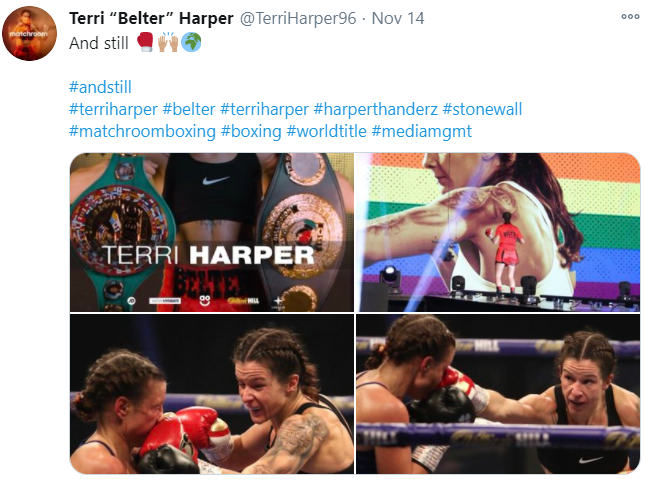This screenshot has width=649, height=484.
Task: Open the #mediamgmt hashtag
Action: tap(422, 131)
